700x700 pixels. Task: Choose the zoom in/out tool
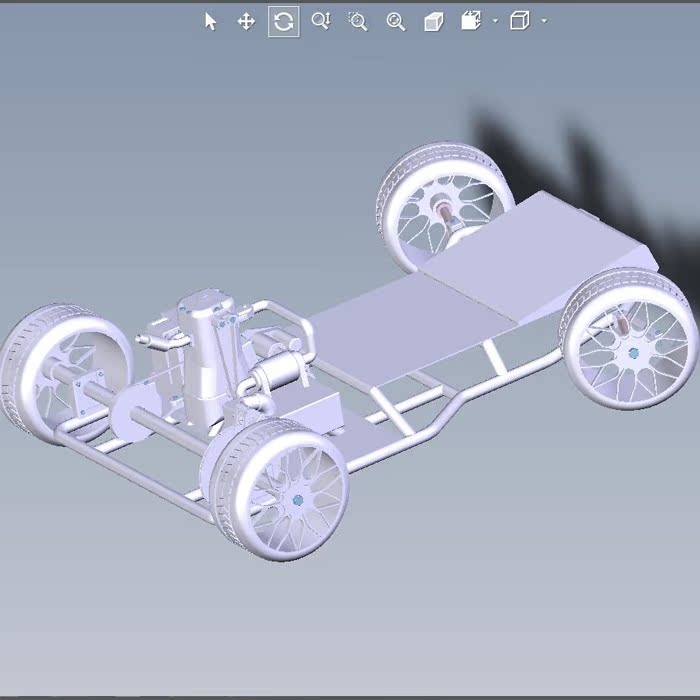[x=321, y=21]
